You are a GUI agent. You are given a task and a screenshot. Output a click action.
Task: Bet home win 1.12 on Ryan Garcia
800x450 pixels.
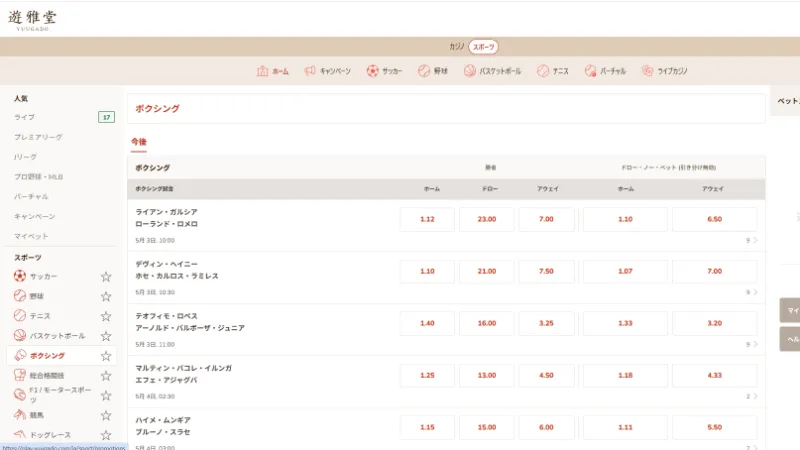pyautogui.click(x=427, y=219)
